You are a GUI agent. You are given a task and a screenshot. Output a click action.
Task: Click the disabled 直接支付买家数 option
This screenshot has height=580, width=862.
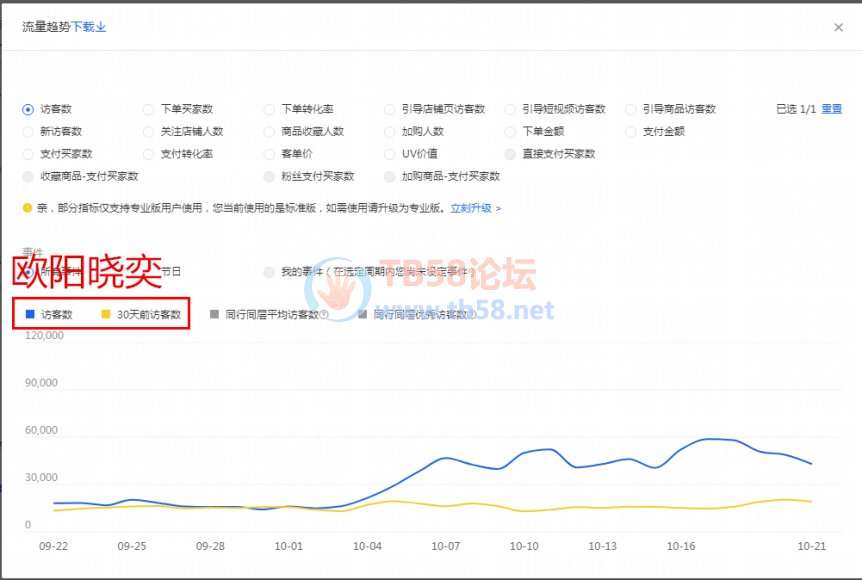coord(510,154)
